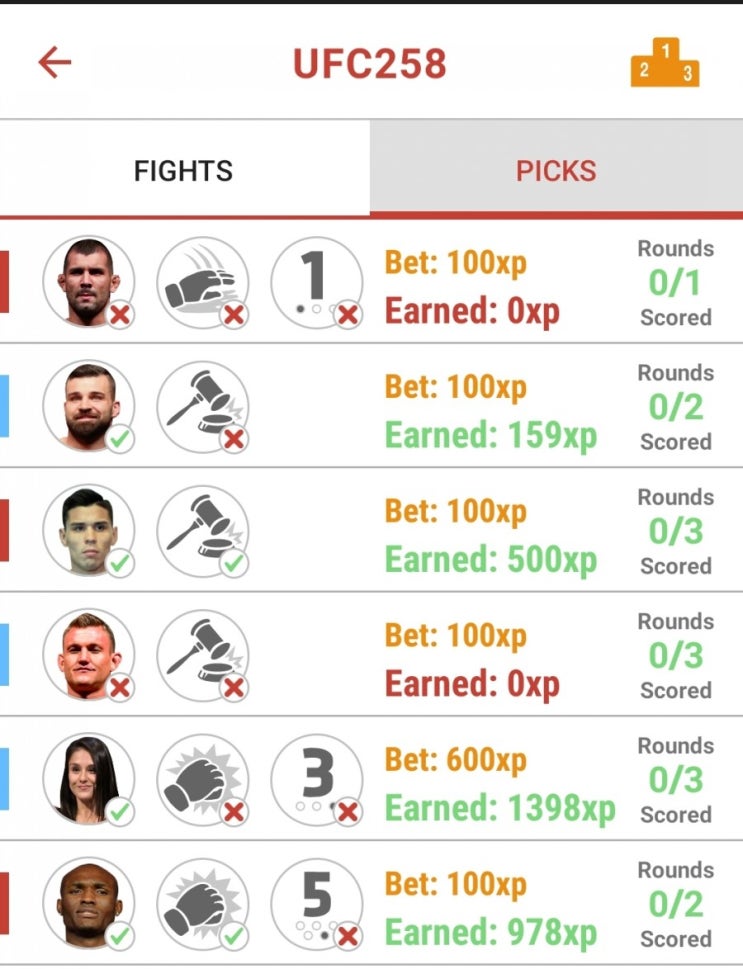Open the female fighter's portrait thumbnail
Screen dimensions: 743x969
(88, 780)
